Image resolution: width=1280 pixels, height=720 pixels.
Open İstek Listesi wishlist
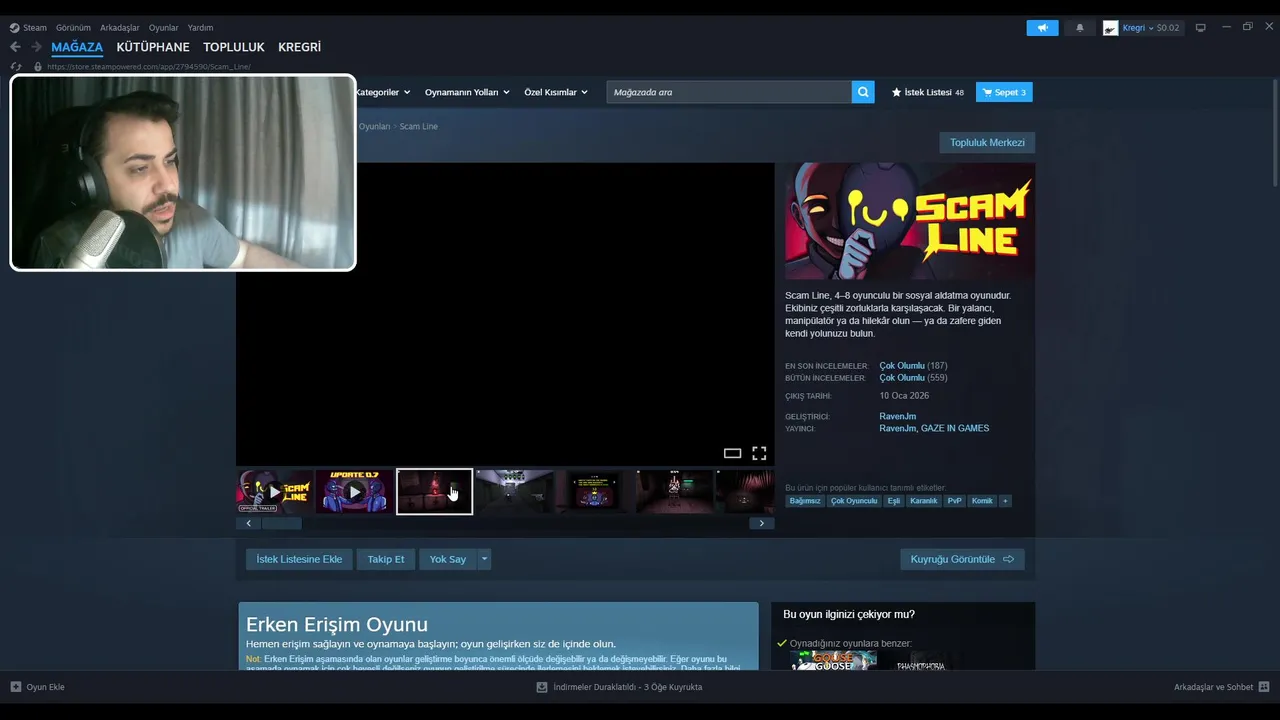(x=928, y=92)
